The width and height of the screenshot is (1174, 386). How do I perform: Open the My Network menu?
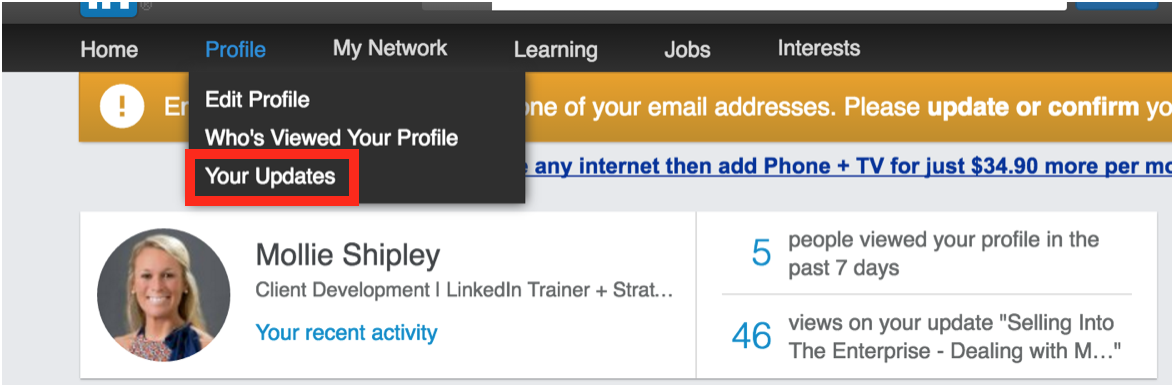(x=390, y=49)
